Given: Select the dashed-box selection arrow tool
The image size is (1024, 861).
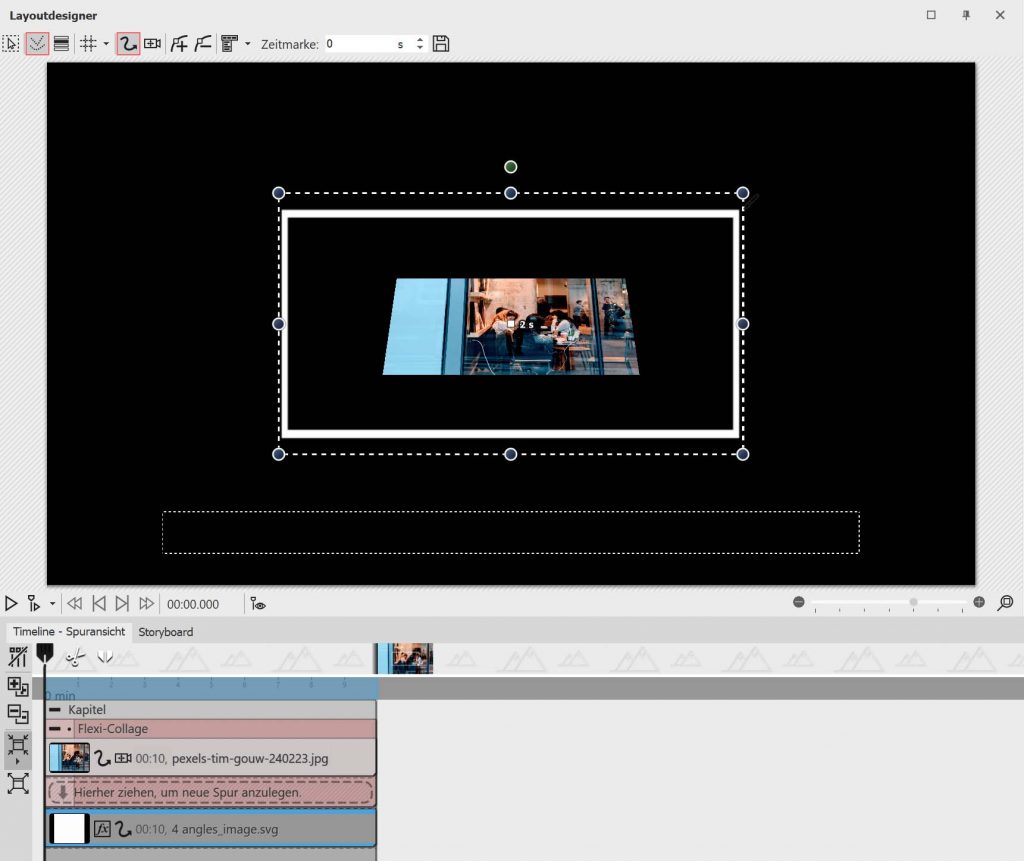Looking at the screenshot, I should [x=11, y=44].
